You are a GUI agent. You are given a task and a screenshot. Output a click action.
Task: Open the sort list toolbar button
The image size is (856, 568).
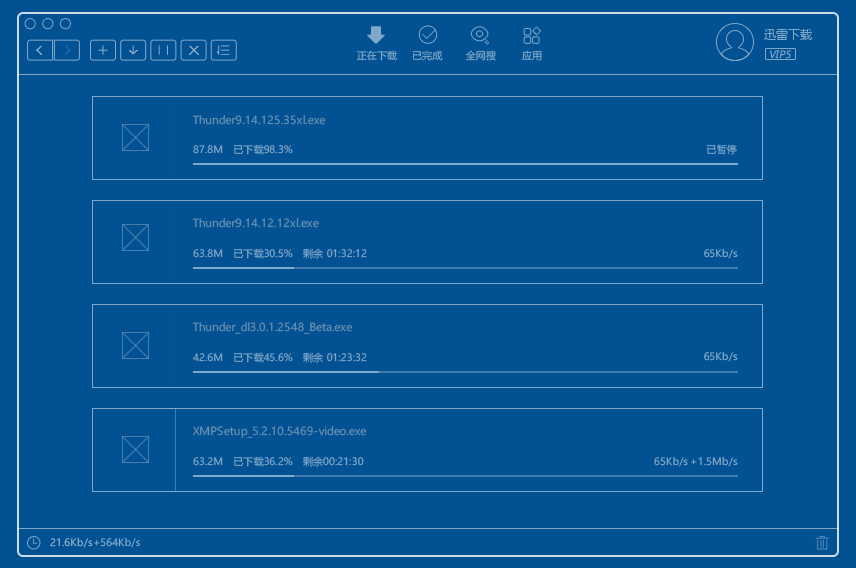point(224,50)
